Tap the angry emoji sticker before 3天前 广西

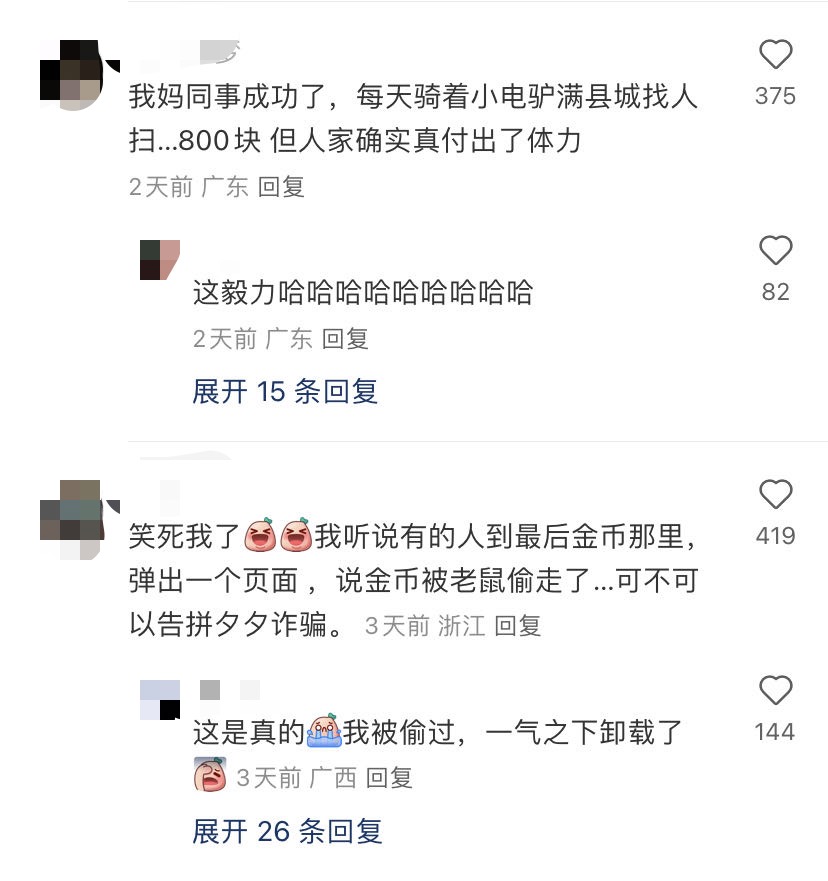pos(210,774)
